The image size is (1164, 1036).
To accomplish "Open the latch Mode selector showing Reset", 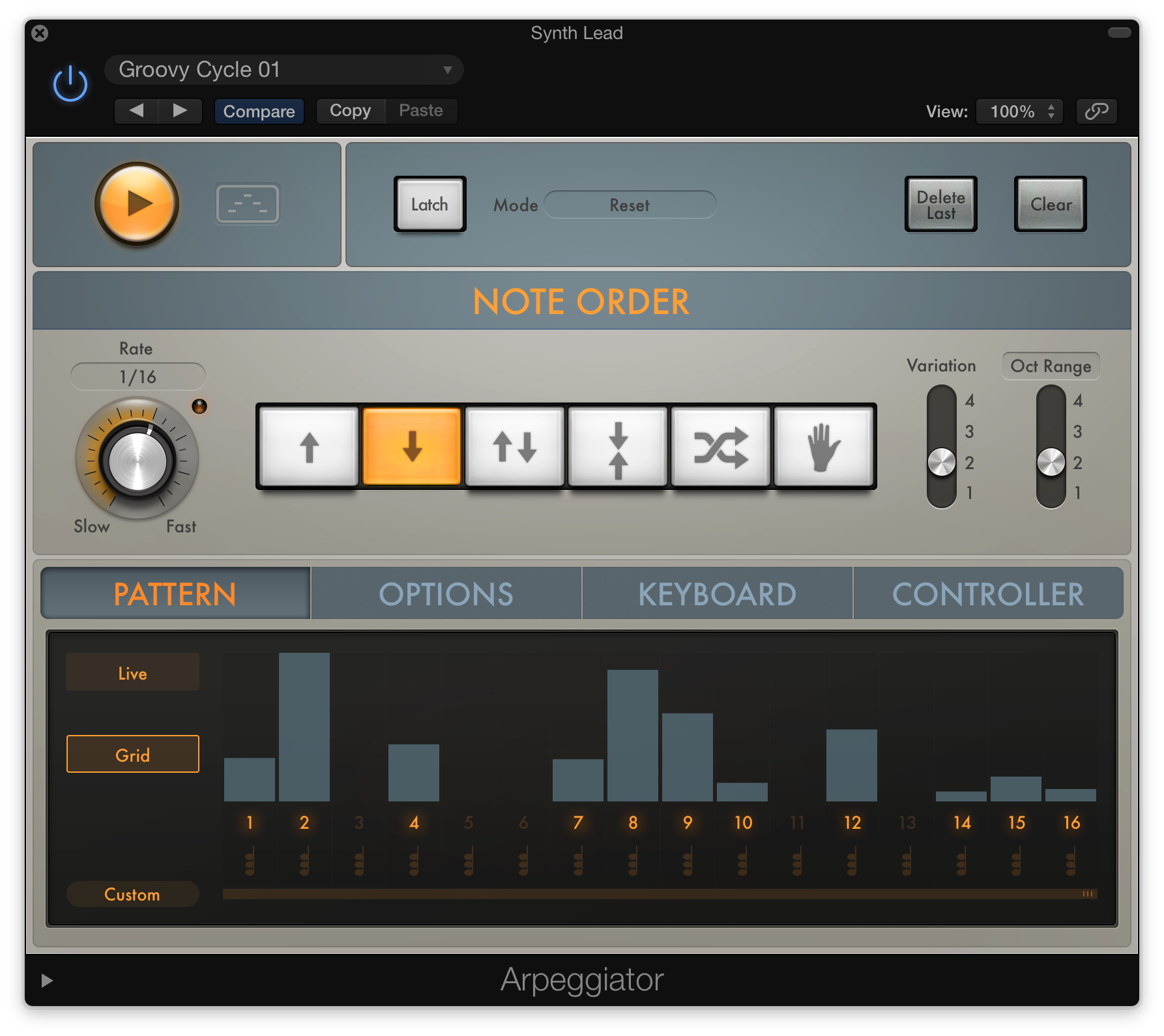I will pos(630,205).
